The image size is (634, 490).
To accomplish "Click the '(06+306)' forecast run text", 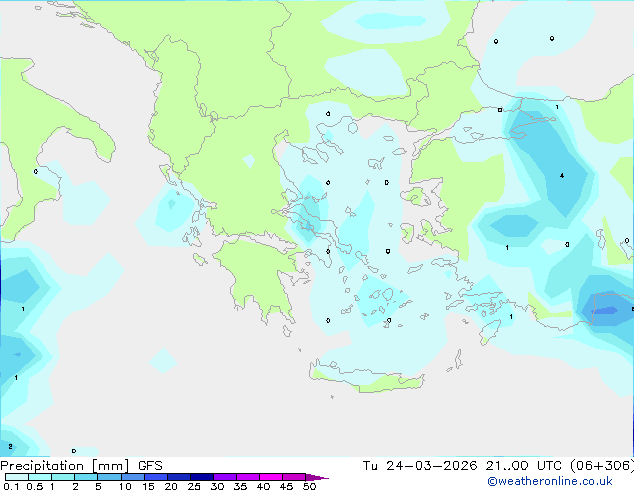I will click(x=602, y=466).
